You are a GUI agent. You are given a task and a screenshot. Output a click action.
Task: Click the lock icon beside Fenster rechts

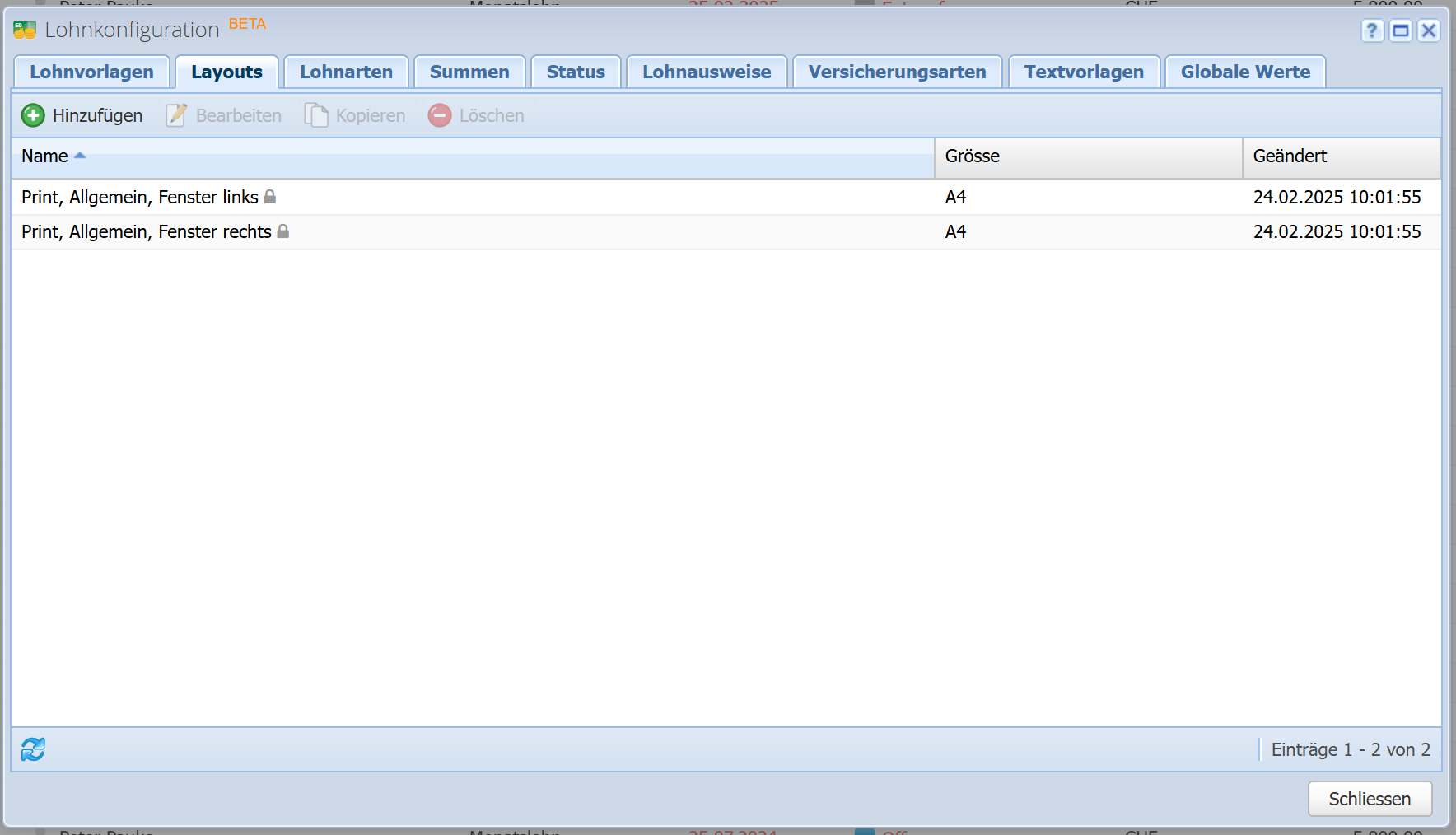pos(283,231)
